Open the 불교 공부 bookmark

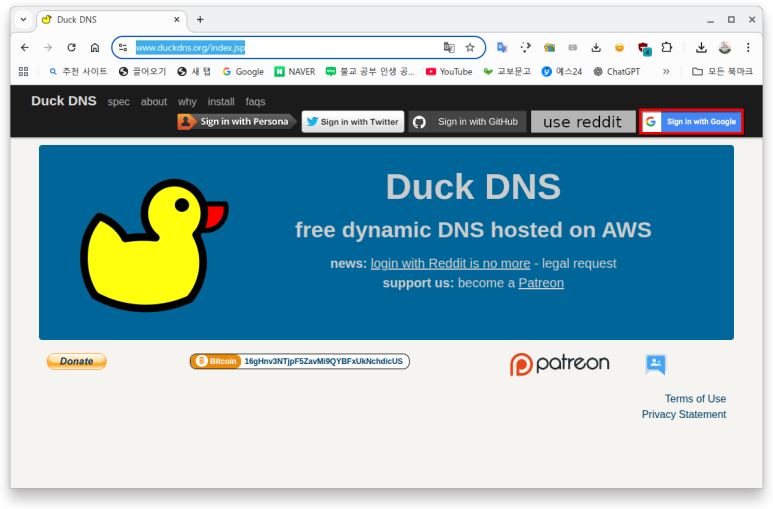(370, 72)
